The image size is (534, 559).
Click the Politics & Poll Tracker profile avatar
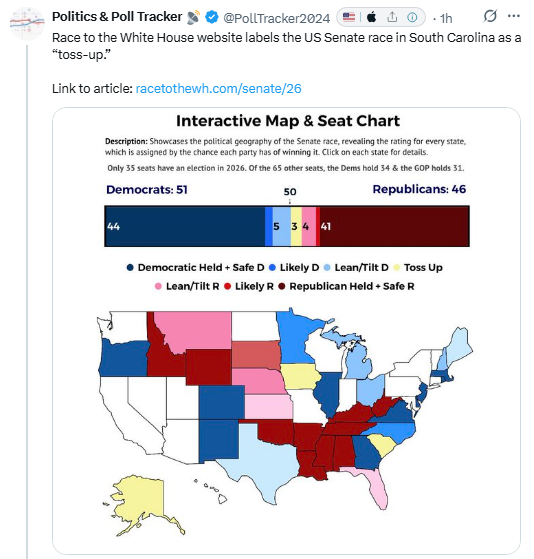point(27,22)
